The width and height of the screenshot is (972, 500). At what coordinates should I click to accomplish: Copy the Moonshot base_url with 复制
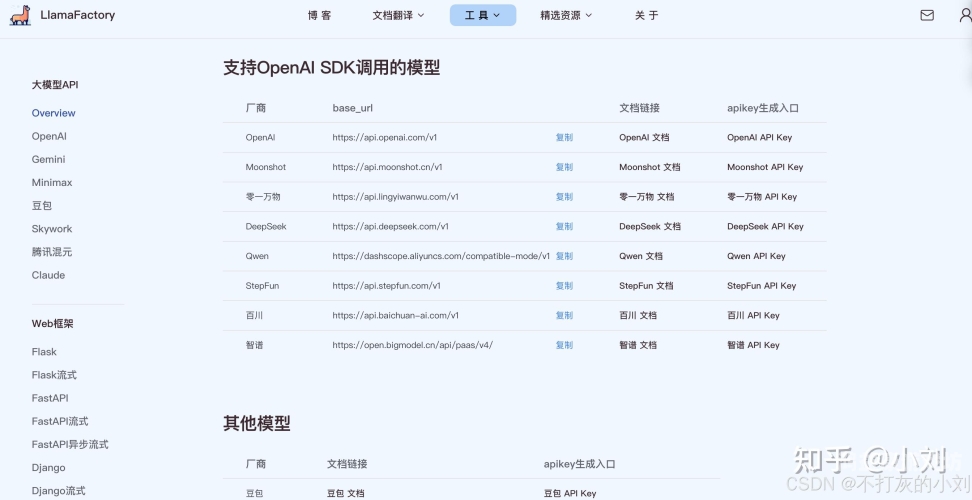click(564, 167)
